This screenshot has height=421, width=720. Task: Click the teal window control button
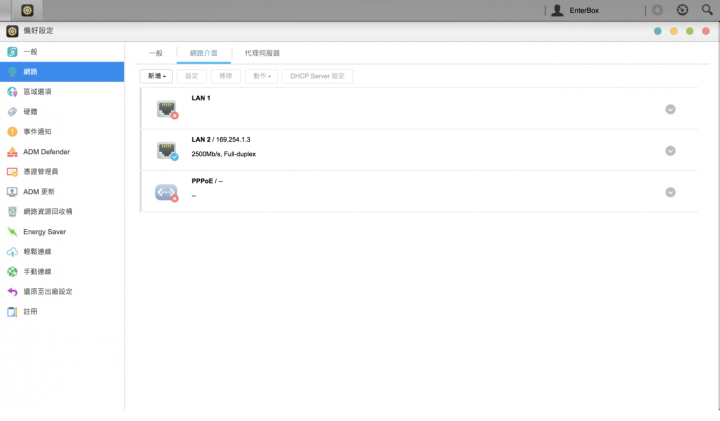click(658, 31)
